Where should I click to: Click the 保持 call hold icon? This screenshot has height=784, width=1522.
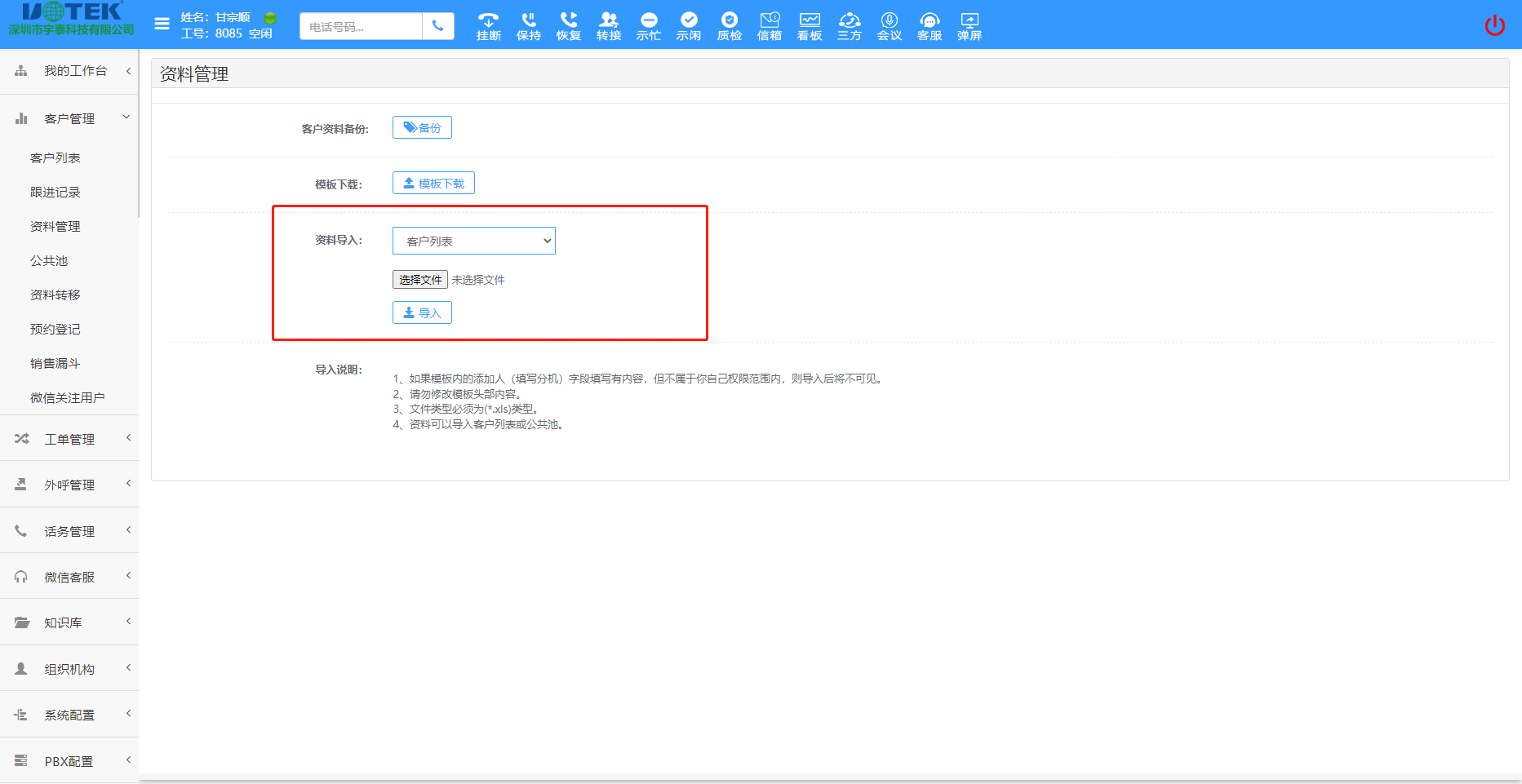[528, 24]
